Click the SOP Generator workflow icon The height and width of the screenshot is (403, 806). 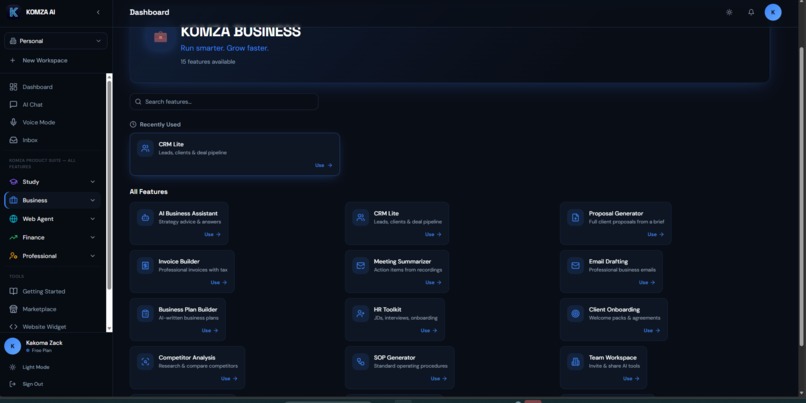coord(361,362)
